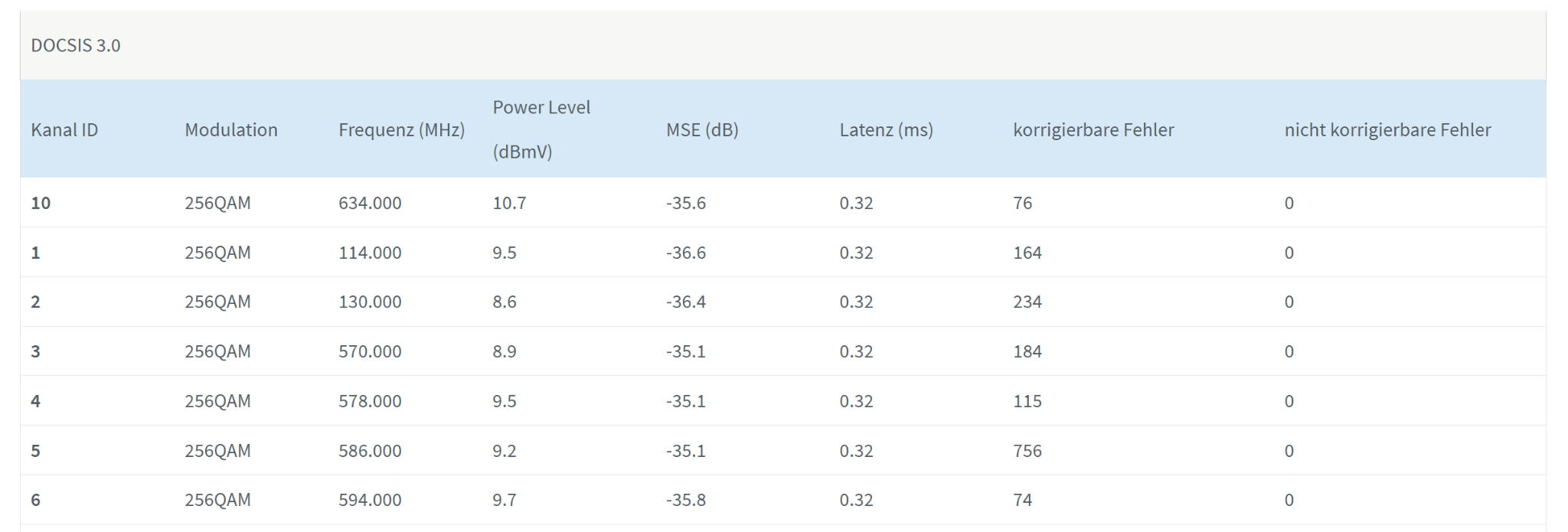Viewport: 1568px width, 532px height.
Task: Click the Kanal ID column header
Action: [64, 130]
